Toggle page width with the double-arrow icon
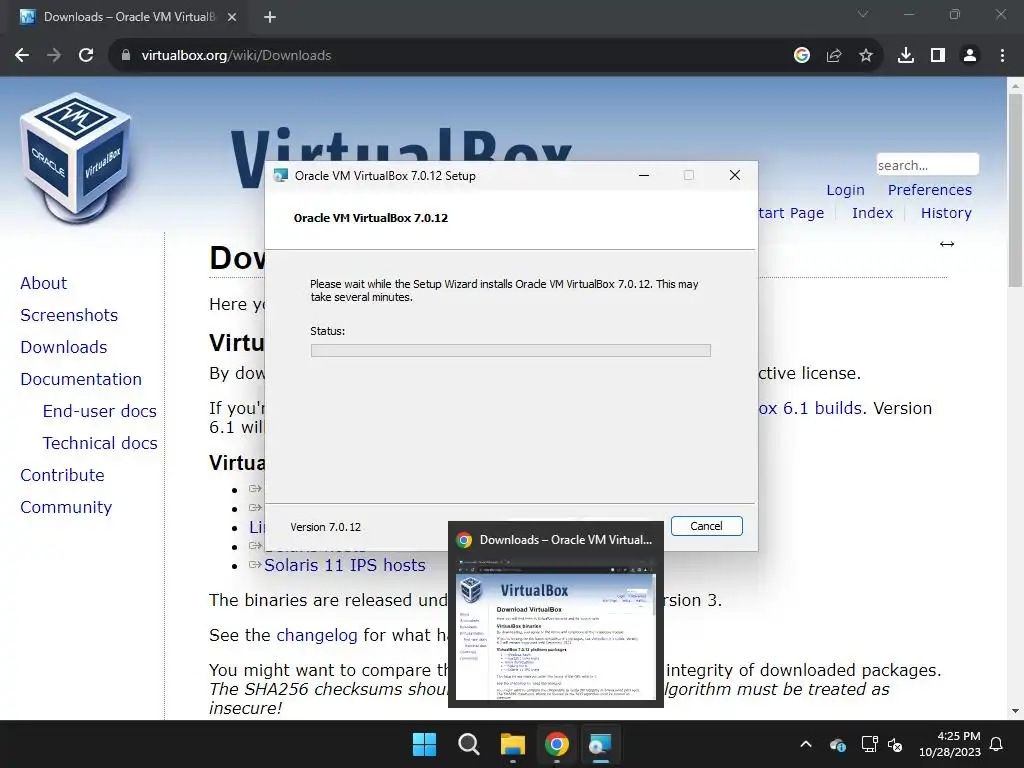Screen dimensions: 1024x768 (x=947, y=244)
